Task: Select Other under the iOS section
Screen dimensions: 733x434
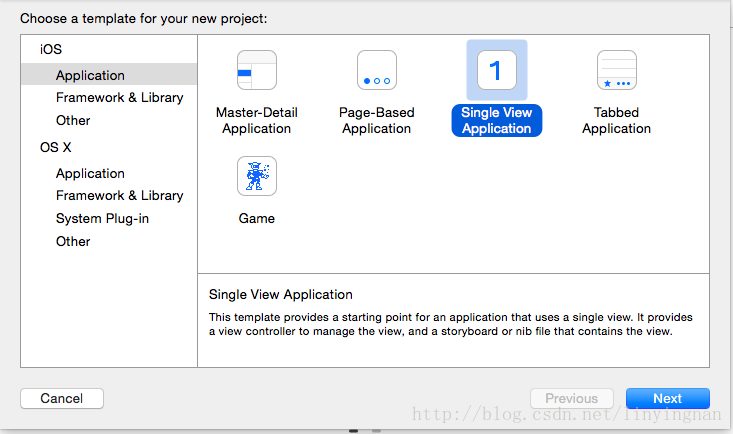Action: [x=73, y=120]
